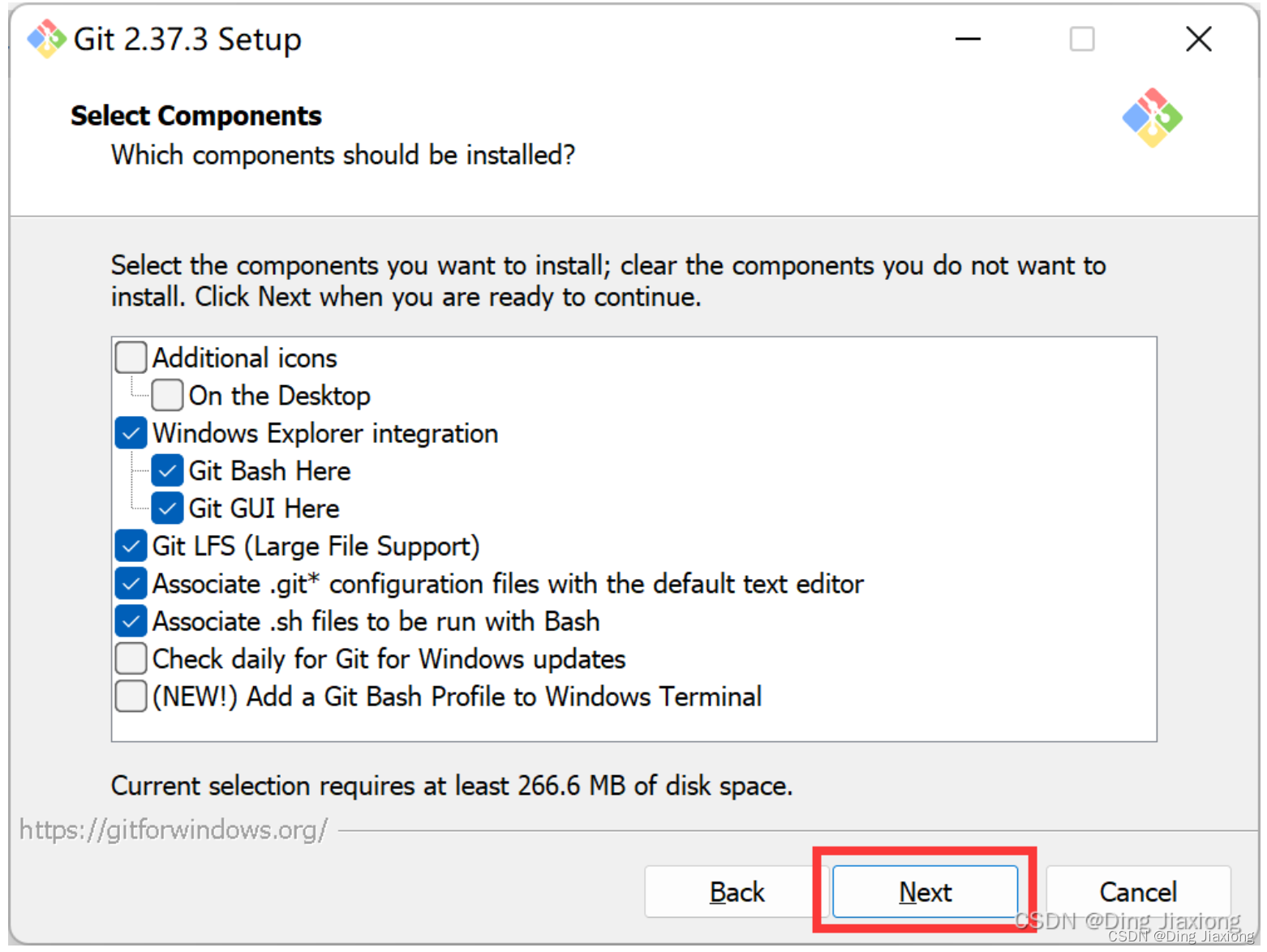Enable Check daily for Git updates

point(131,659)
